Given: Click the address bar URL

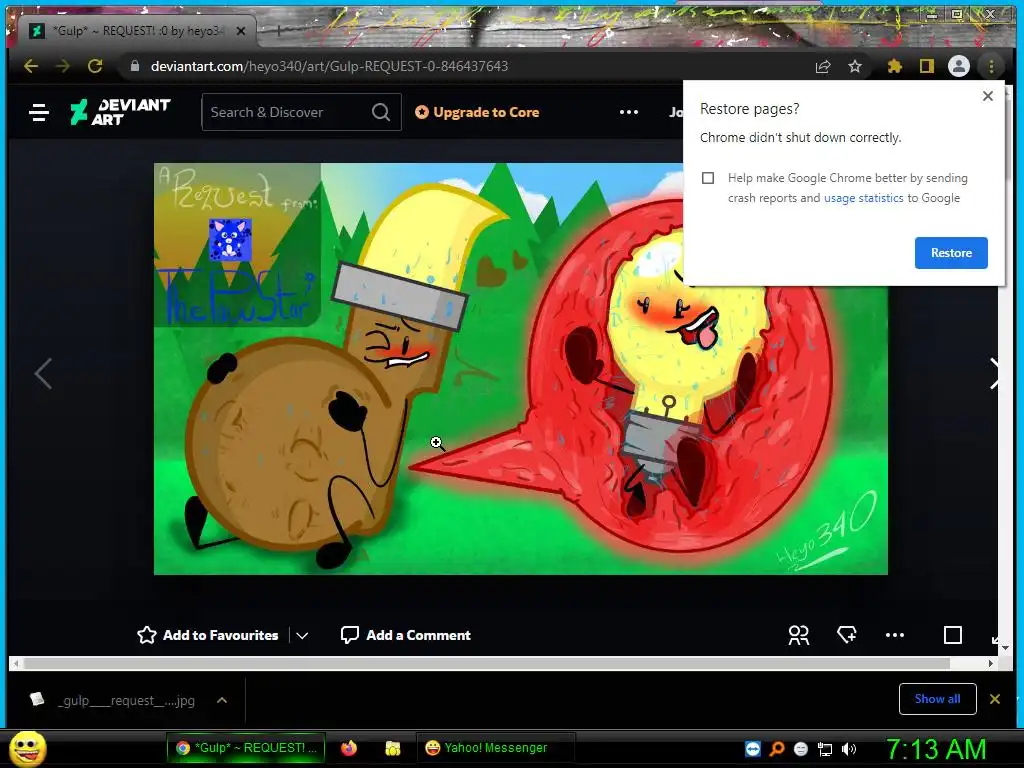Looking at the screenshot, I should coord(329,66).
